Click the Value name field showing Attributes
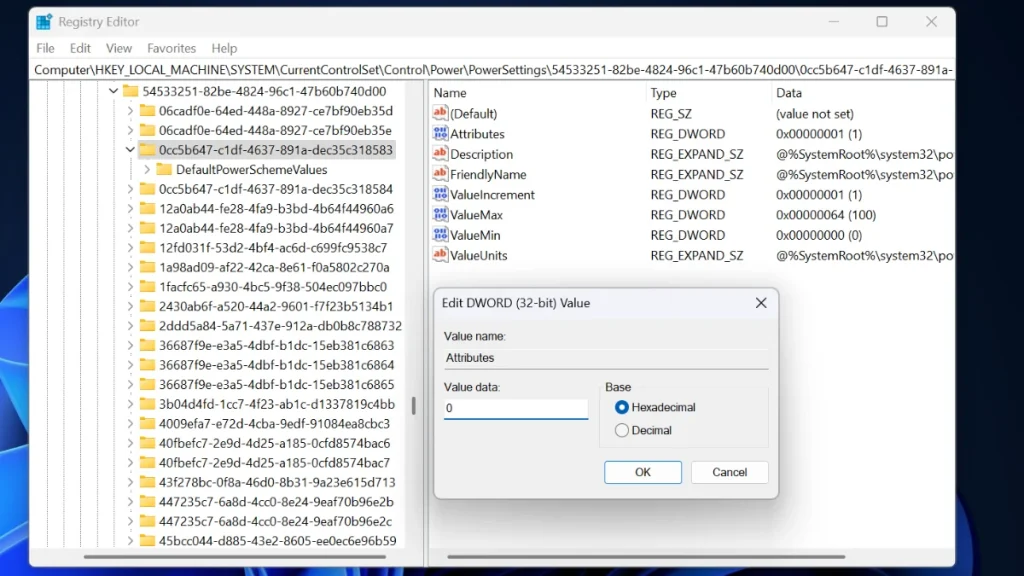 (x=606, y=358)
